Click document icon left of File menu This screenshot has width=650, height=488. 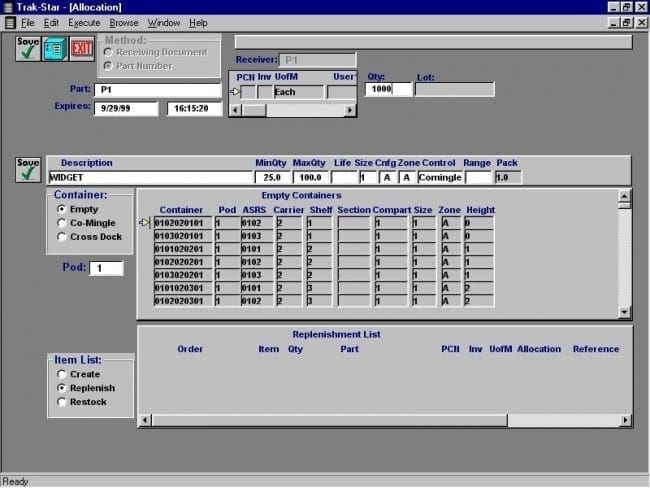(10, 23)
